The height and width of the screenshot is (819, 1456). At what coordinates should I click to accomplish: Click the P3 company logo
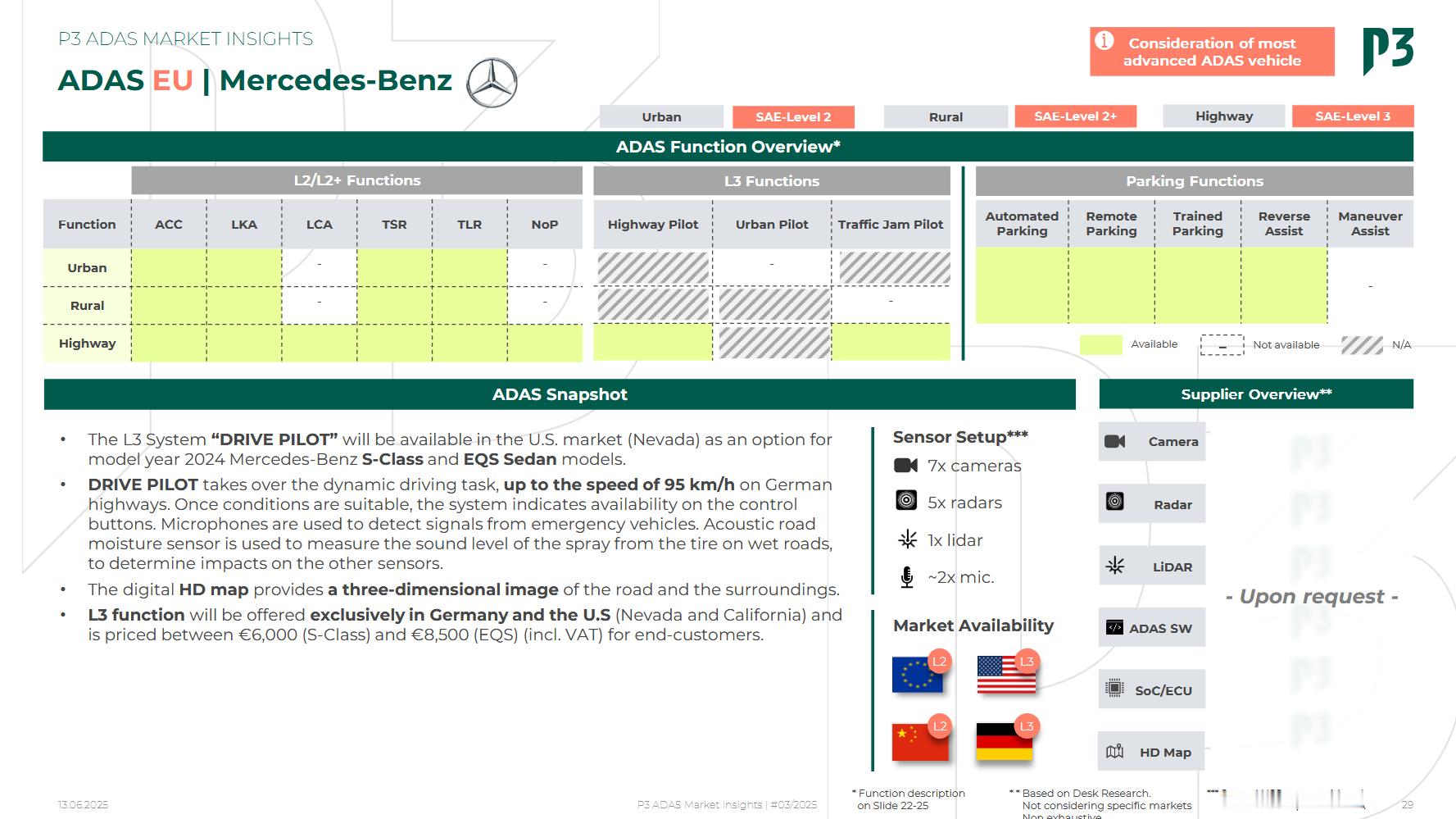click(1388, 52)
